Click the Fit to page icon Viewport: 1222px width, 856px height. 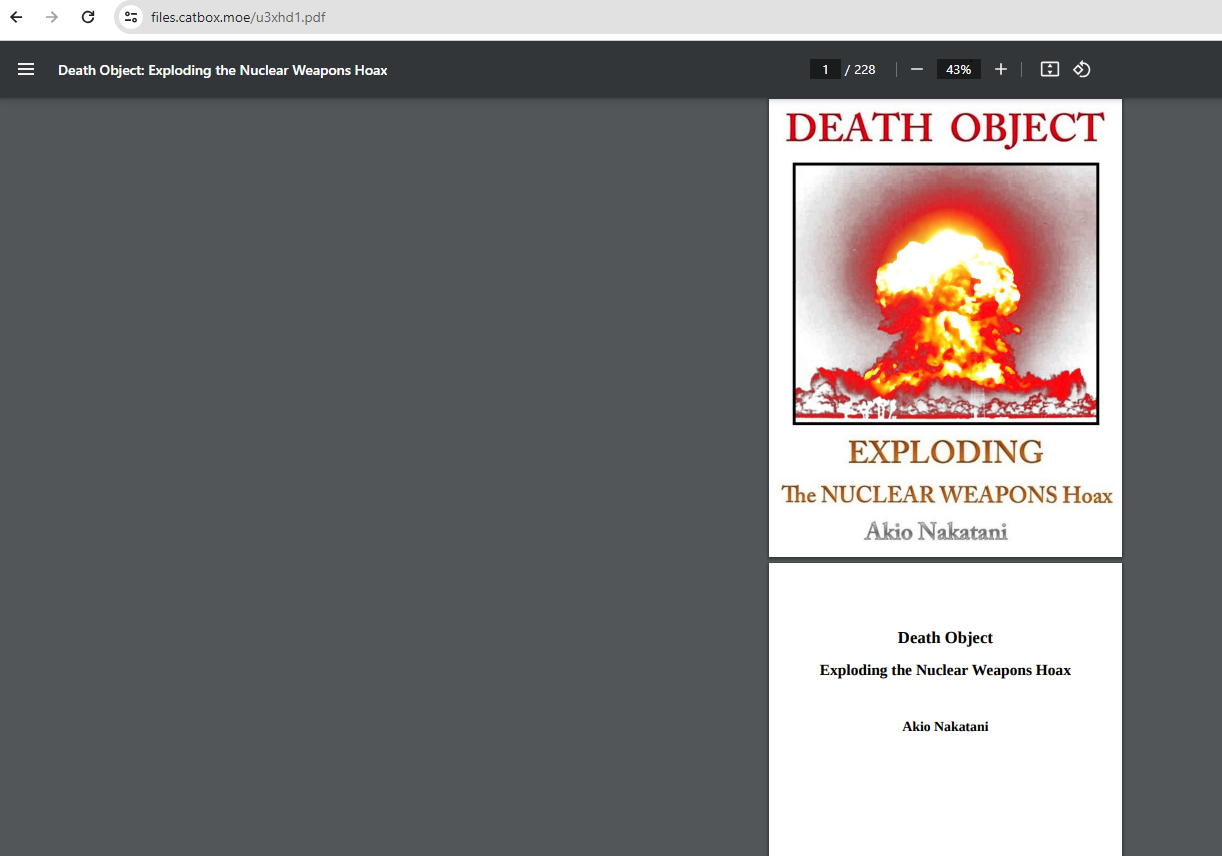click(x=1049, y=69)
